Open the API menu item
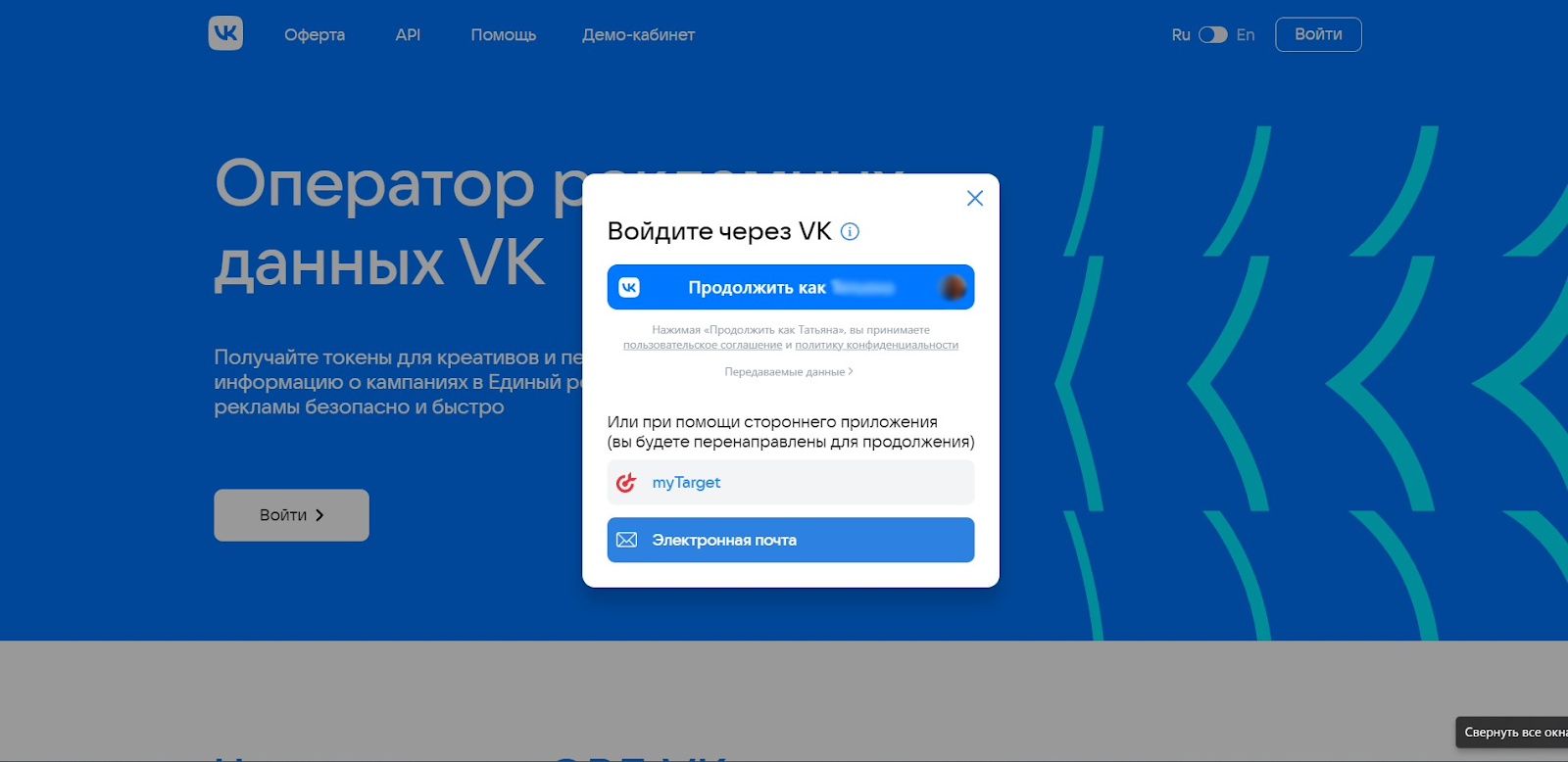 click(408, 34)
